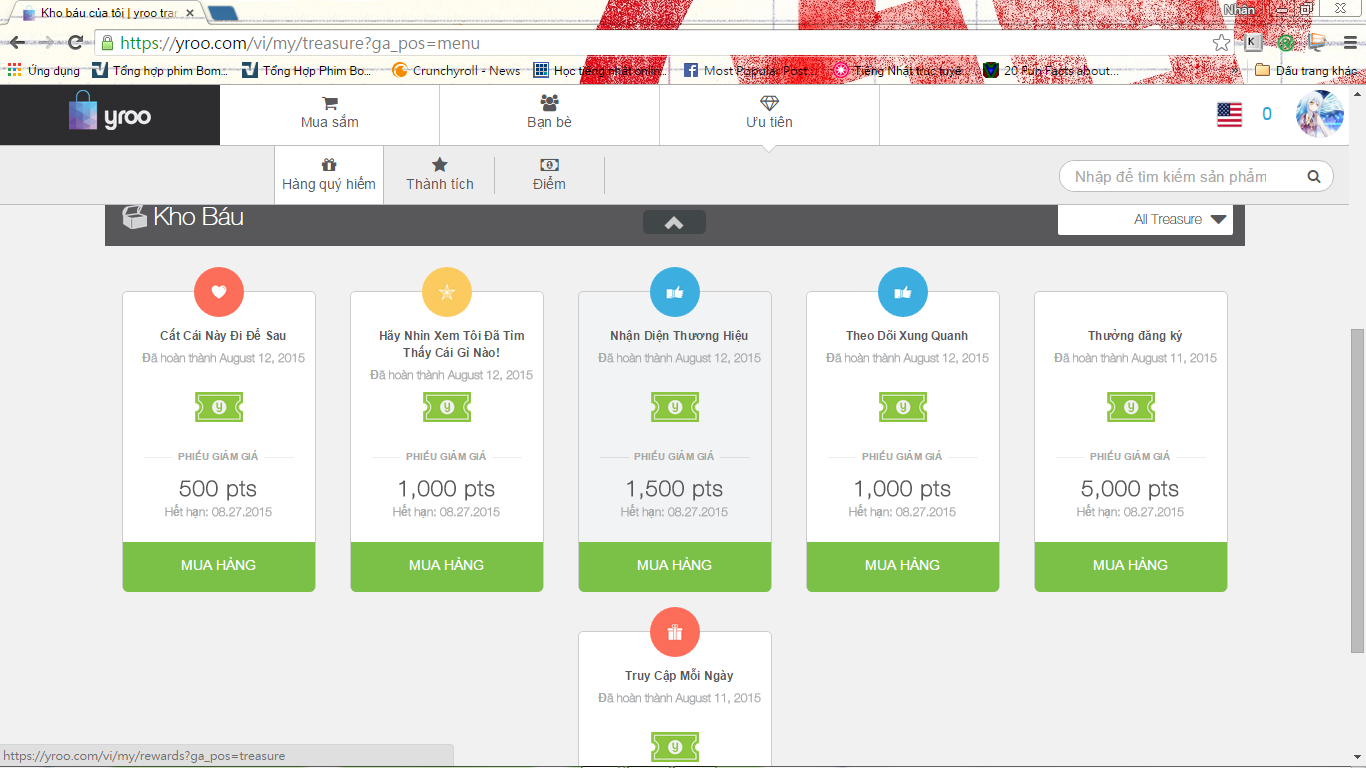
Task: Click the search magnifier icon
Action: (1314, 177)
